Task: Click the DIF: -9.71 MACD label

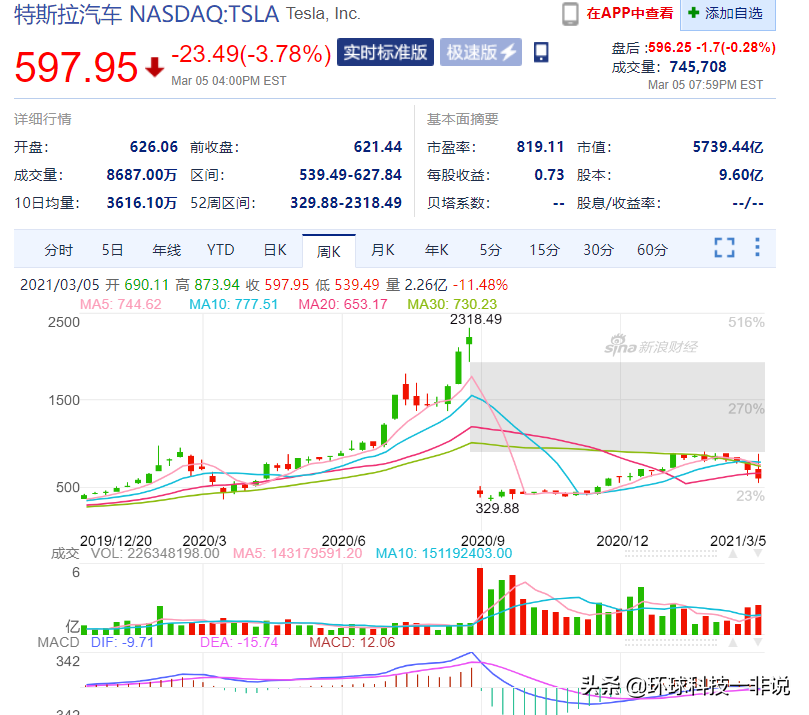Action: [122, 642]
